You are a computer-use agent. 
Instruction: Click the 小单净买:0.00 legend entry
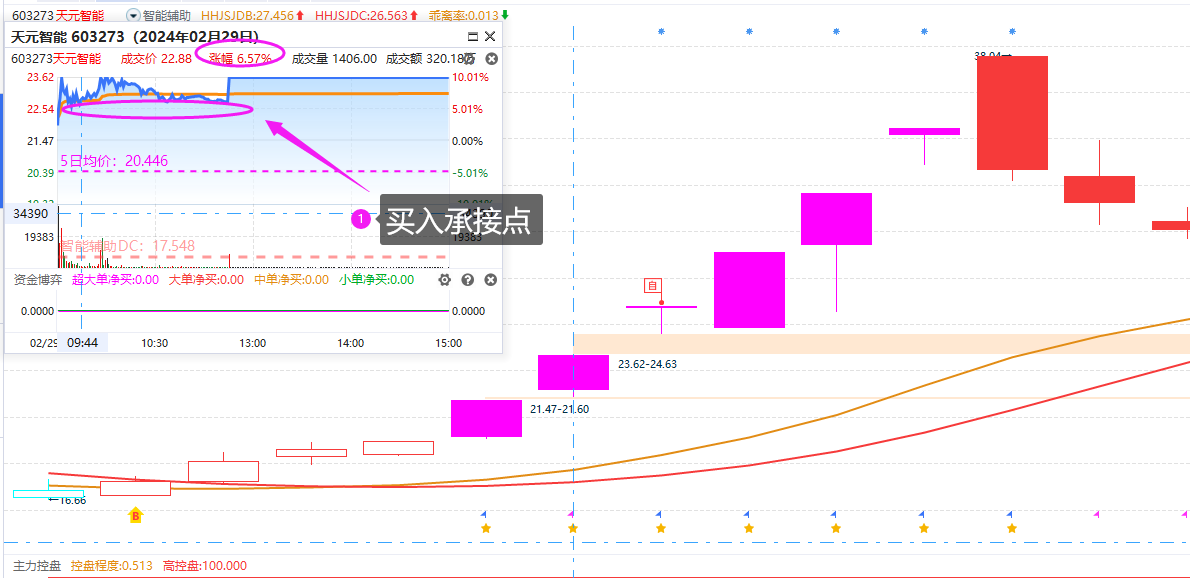click(376, 280)
